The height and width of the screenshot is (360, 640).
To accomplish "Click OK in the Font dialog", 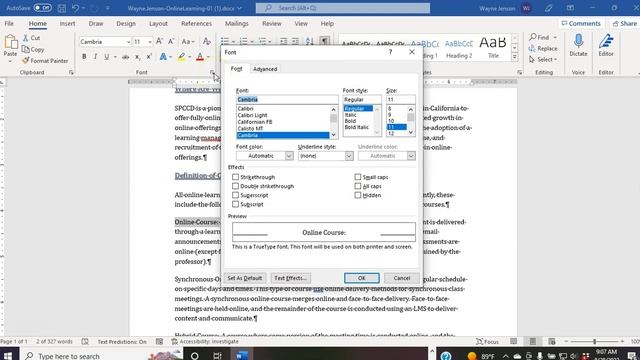I will coord(362,278).
